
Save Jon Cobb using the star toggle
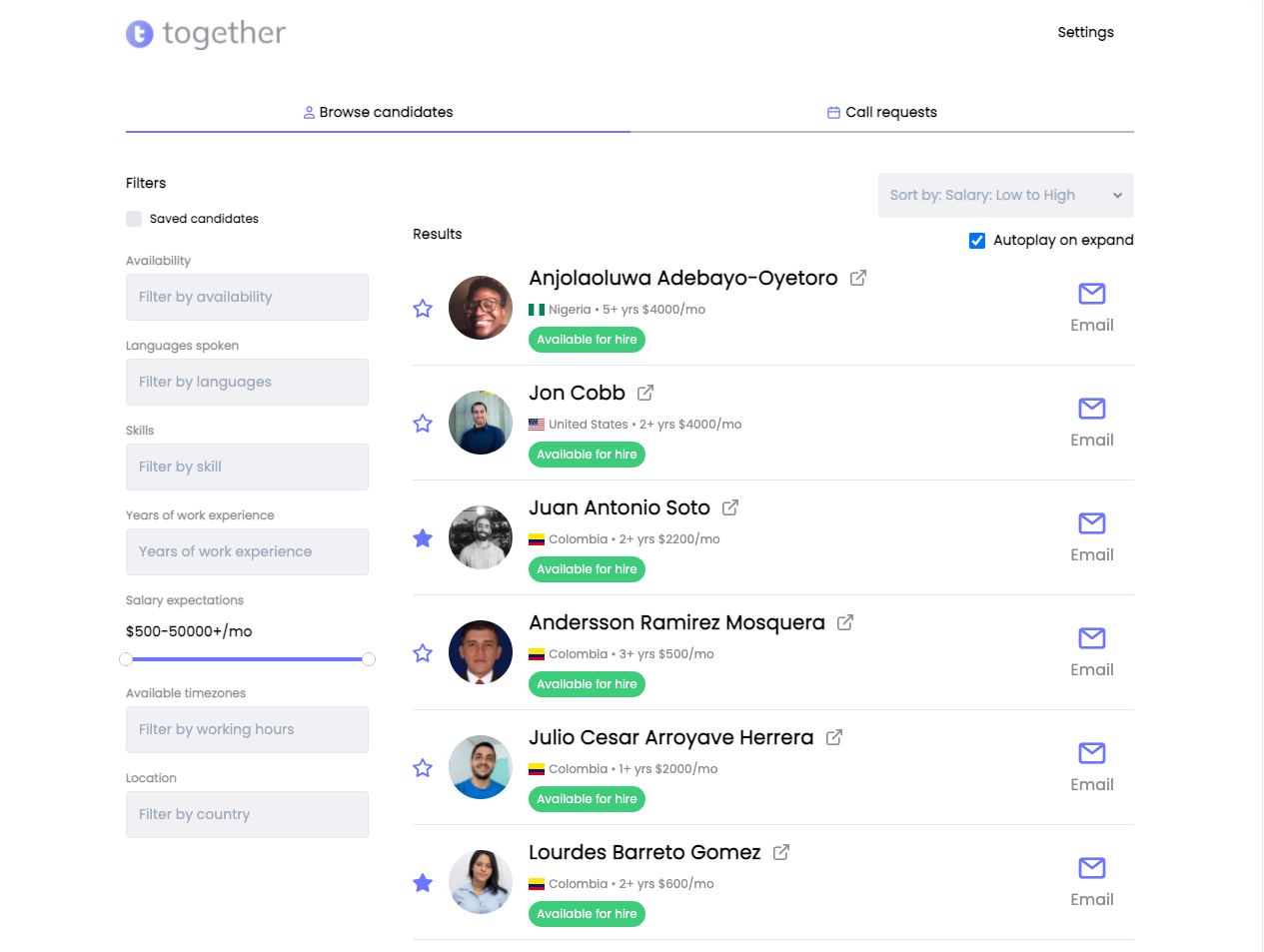(422, 423)
